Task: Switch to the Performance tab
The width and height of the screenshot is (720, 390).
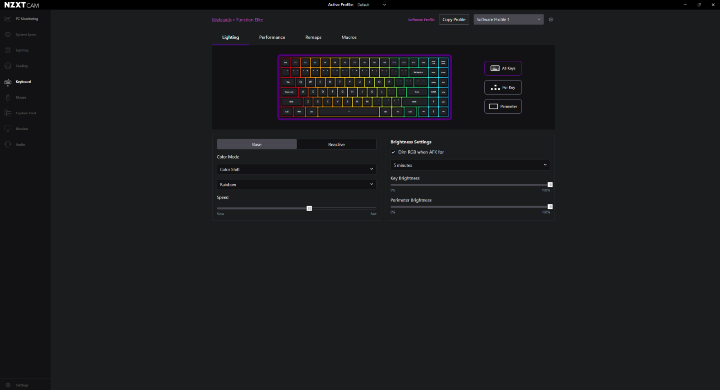Action: pos(272,37)
